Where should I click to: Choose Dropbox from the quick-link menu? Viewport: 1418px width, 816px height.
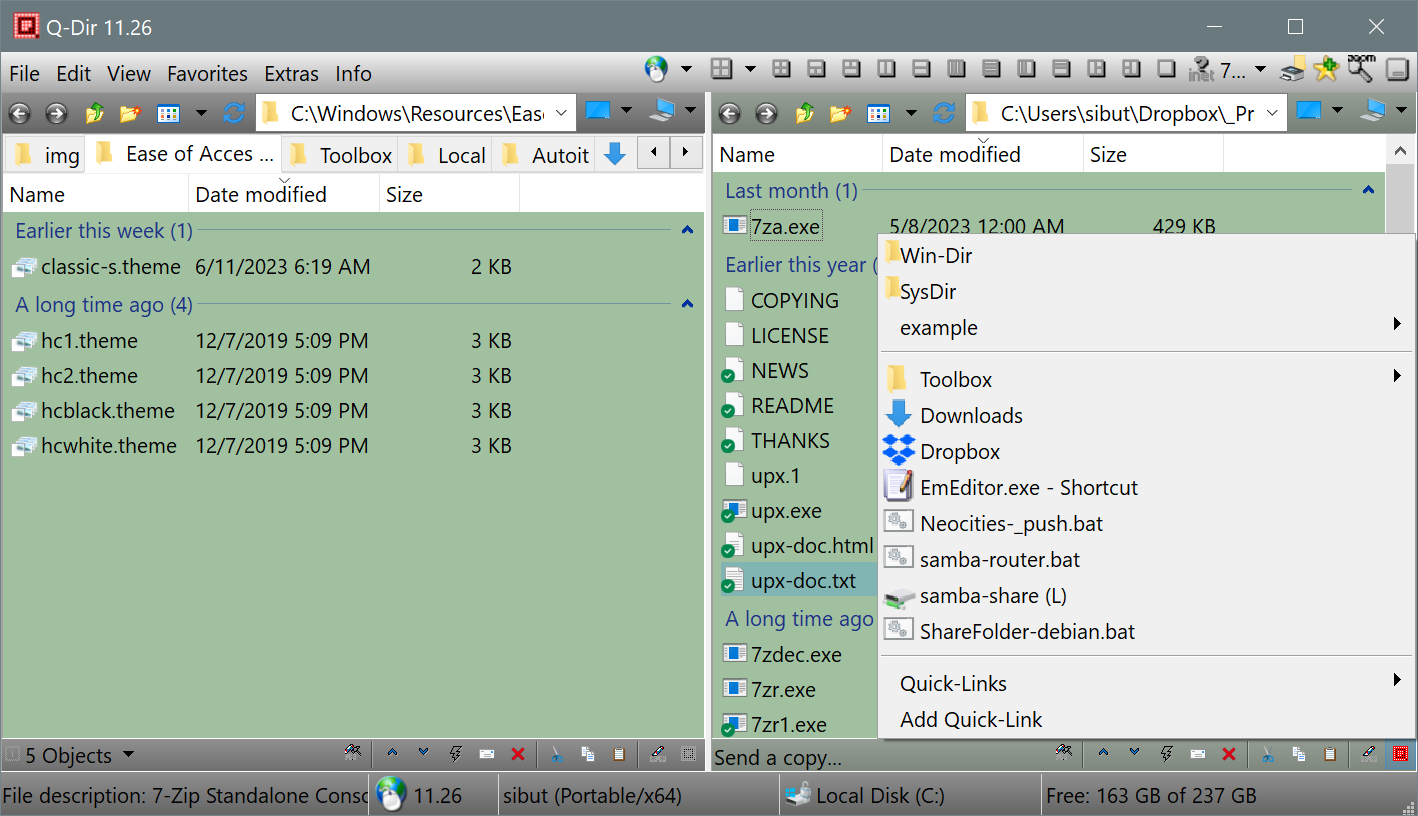click(x=959, y=452)
